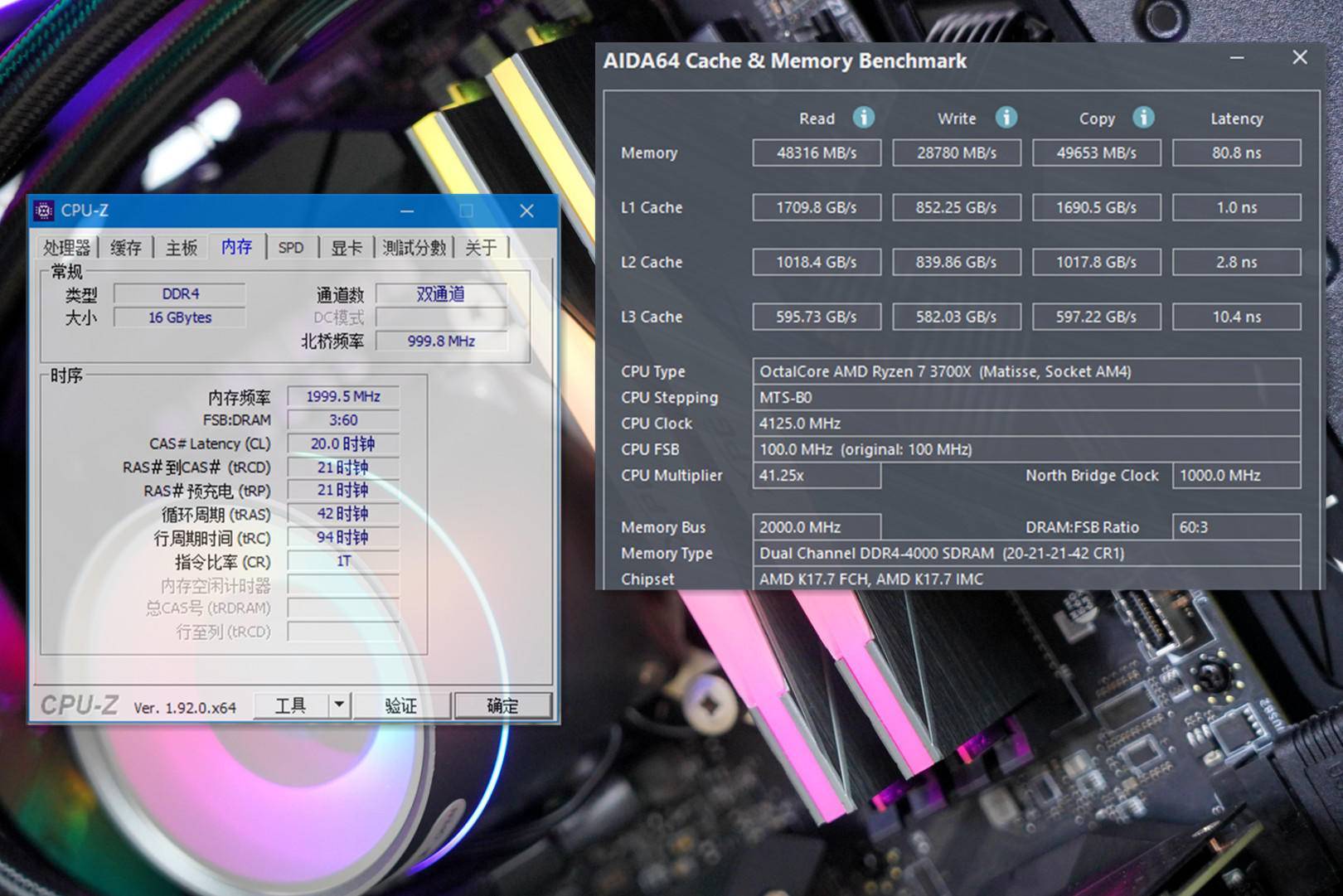Open the 主板 tab in CPU-Z
Viewport: 1343px width, 896px height.
[182, 247]
